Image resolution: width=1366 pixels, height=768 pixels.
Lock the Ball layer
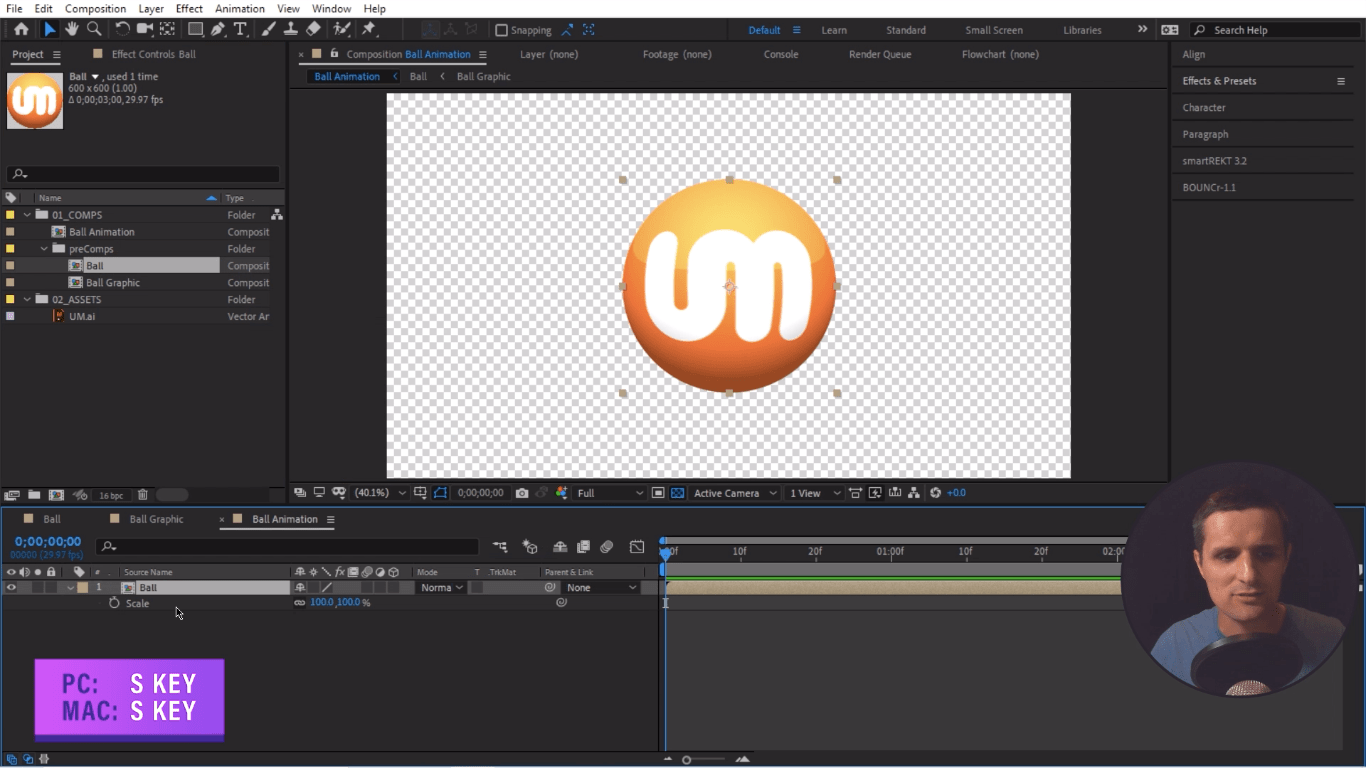[x=49, y=587]
